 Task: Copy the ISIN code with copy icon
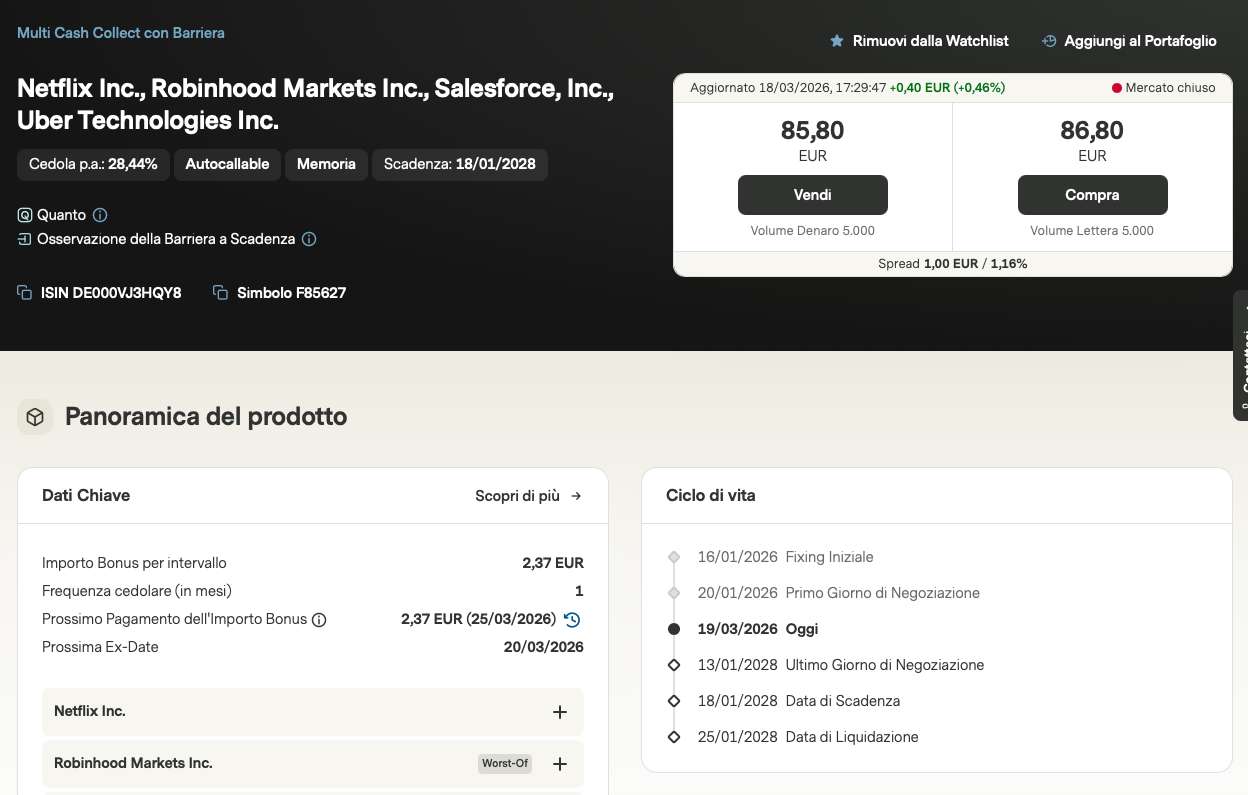(x=25, y=293)
